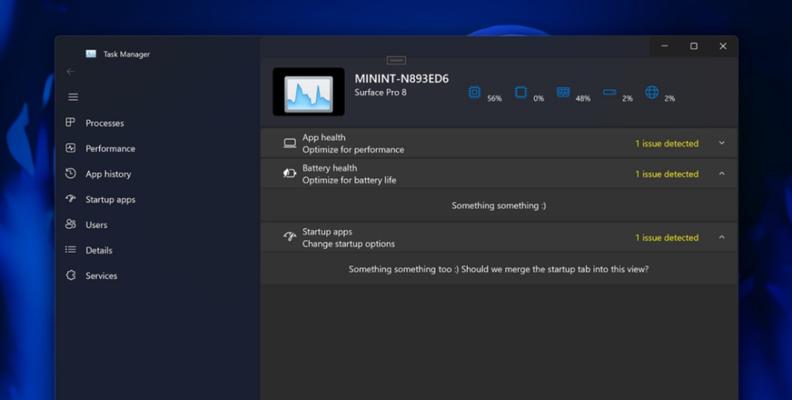This screenshot has width=792, height=400.
Task: Click the 'Change startup options' text
Action: click(x=349, y=243)
